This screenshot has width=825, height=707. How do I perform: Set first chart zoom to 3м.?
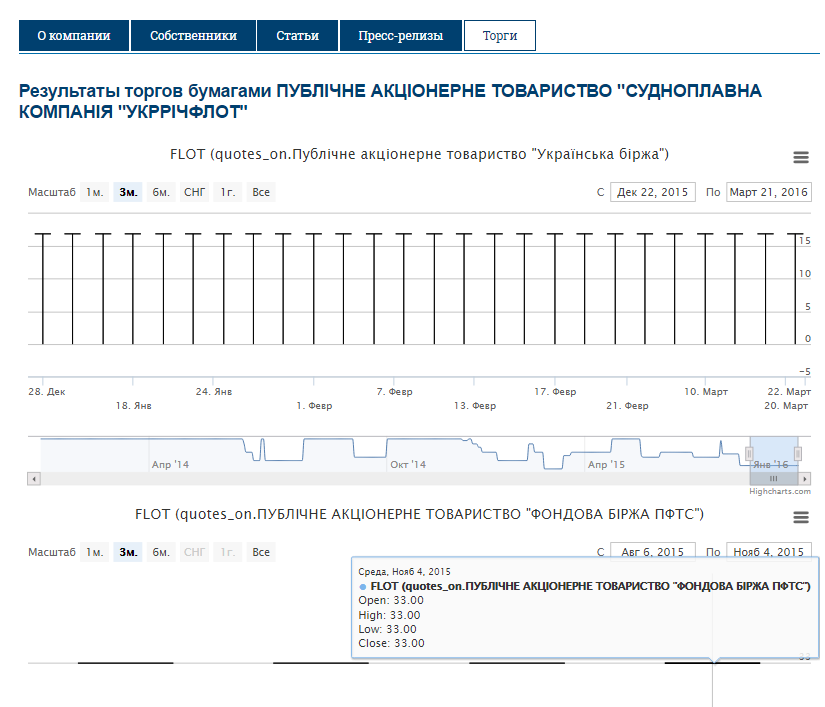click(x=128, y=192)
